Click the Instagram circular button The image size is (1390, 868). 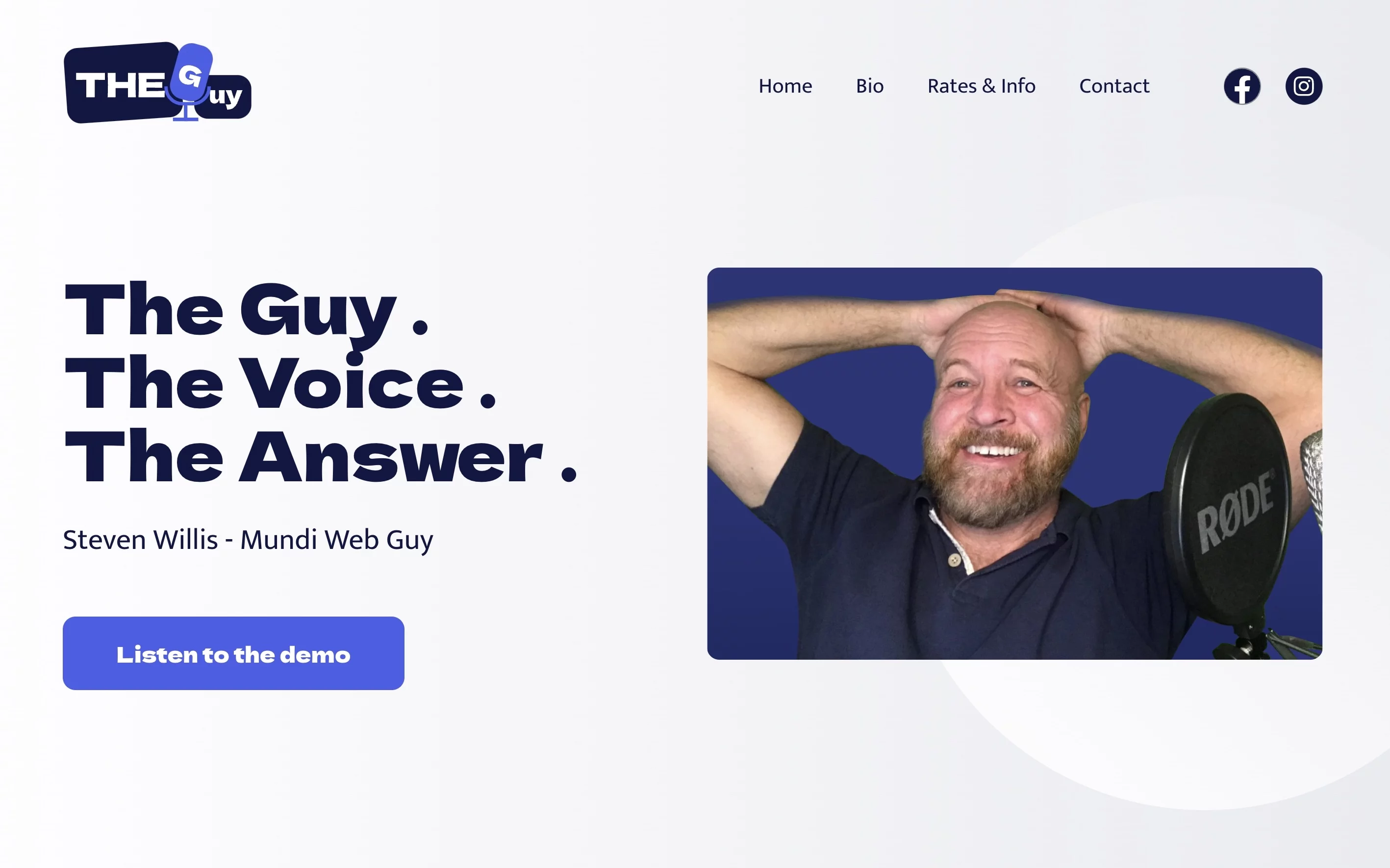point(1303,85)
